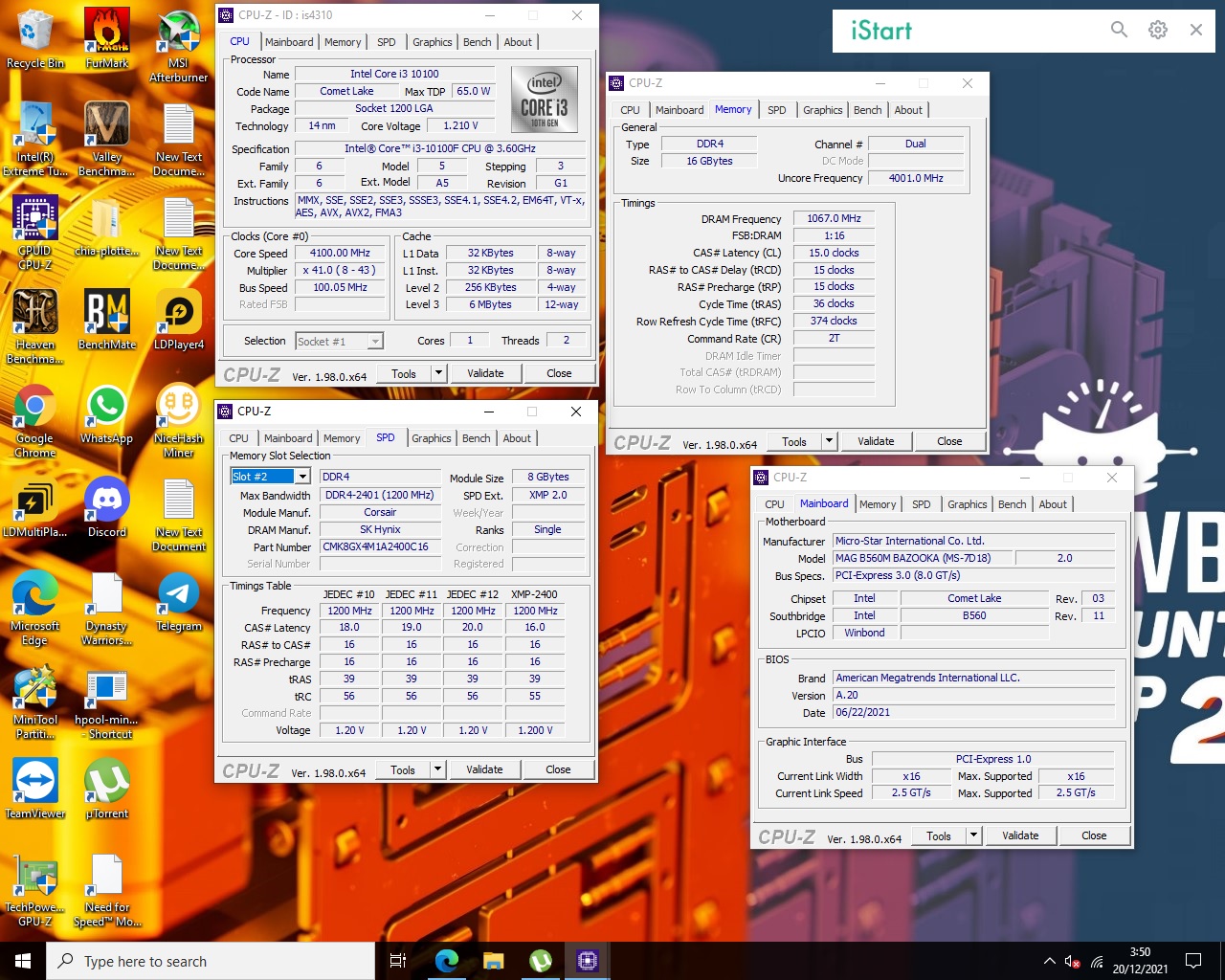1225x980 pixels.
Task: Launch LDPlayer4 desktop icon
Action: click(x=179, y=321)
